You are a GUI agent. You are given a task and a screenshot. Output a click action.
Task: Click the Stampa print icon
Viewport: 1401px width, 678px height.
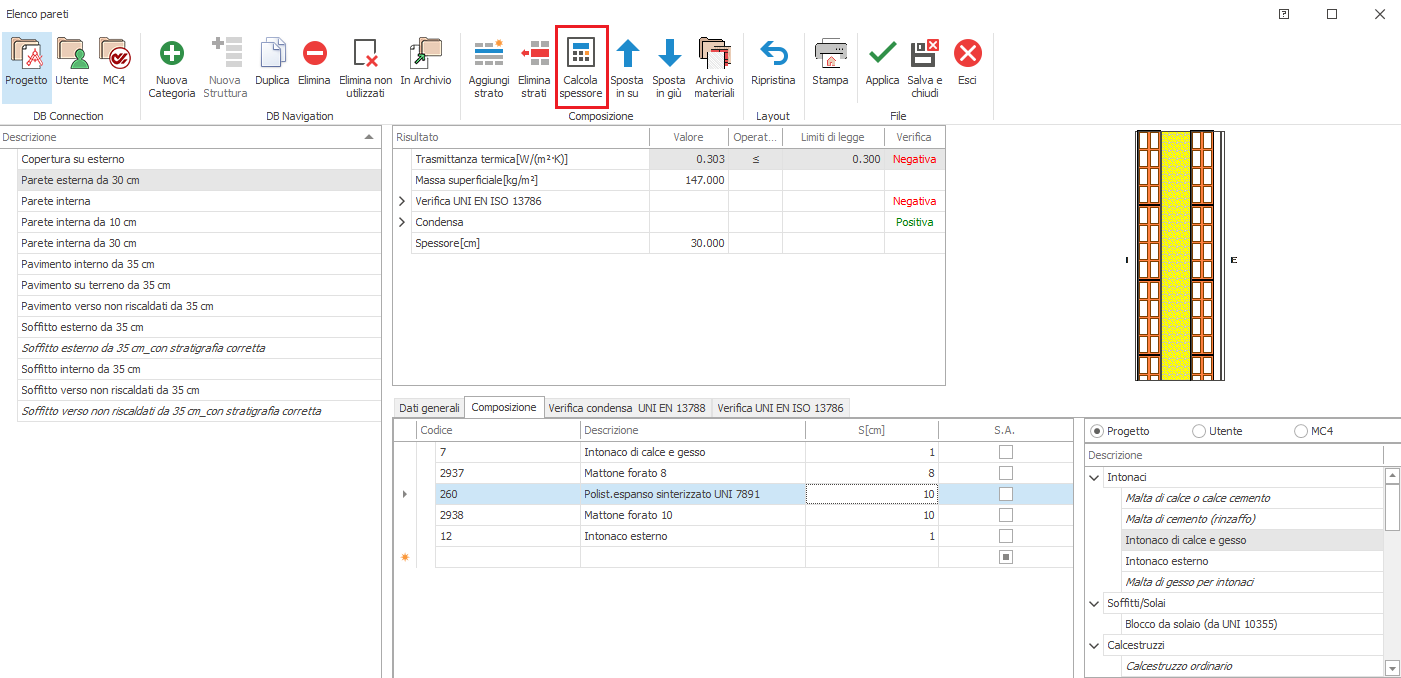[830, 55]
